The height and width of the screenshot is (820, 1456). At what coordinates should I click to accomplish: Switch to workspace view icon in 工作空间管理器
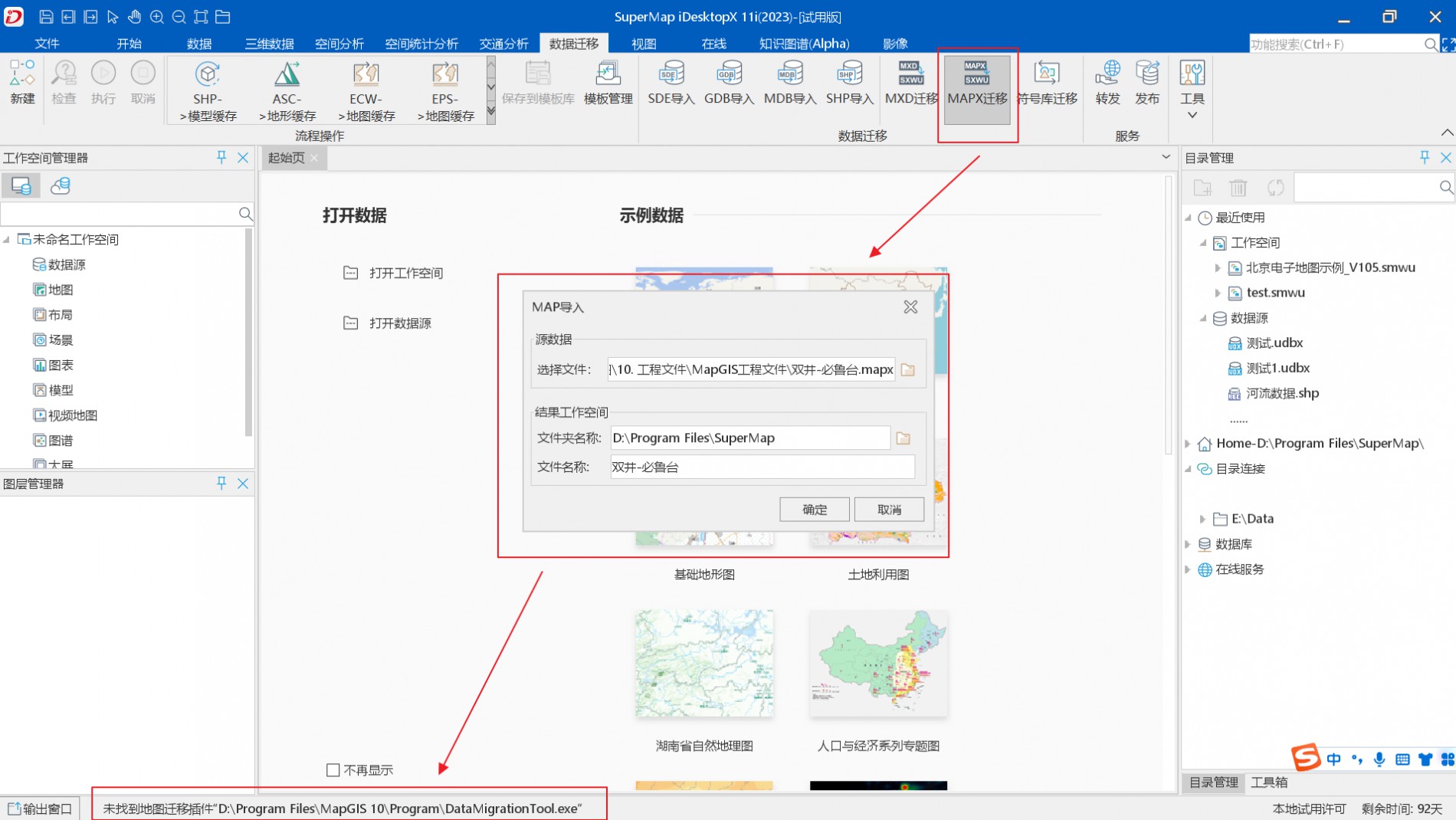pyautogui.click(x=21, y=185)
